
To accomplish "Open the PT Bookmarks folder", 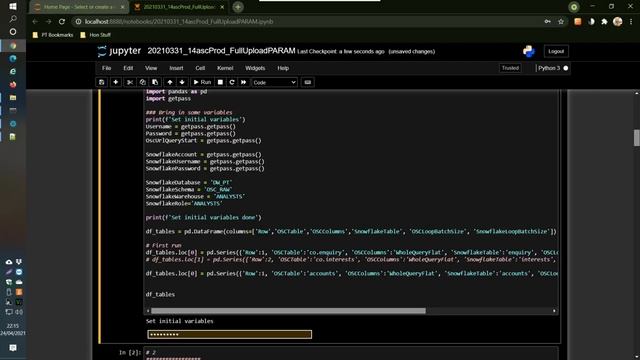I will (53, 35).
